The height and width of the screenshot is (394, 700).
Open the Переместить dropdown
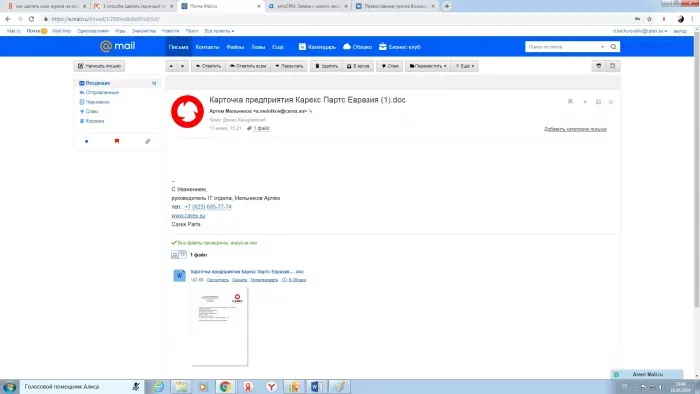point(428,66)
